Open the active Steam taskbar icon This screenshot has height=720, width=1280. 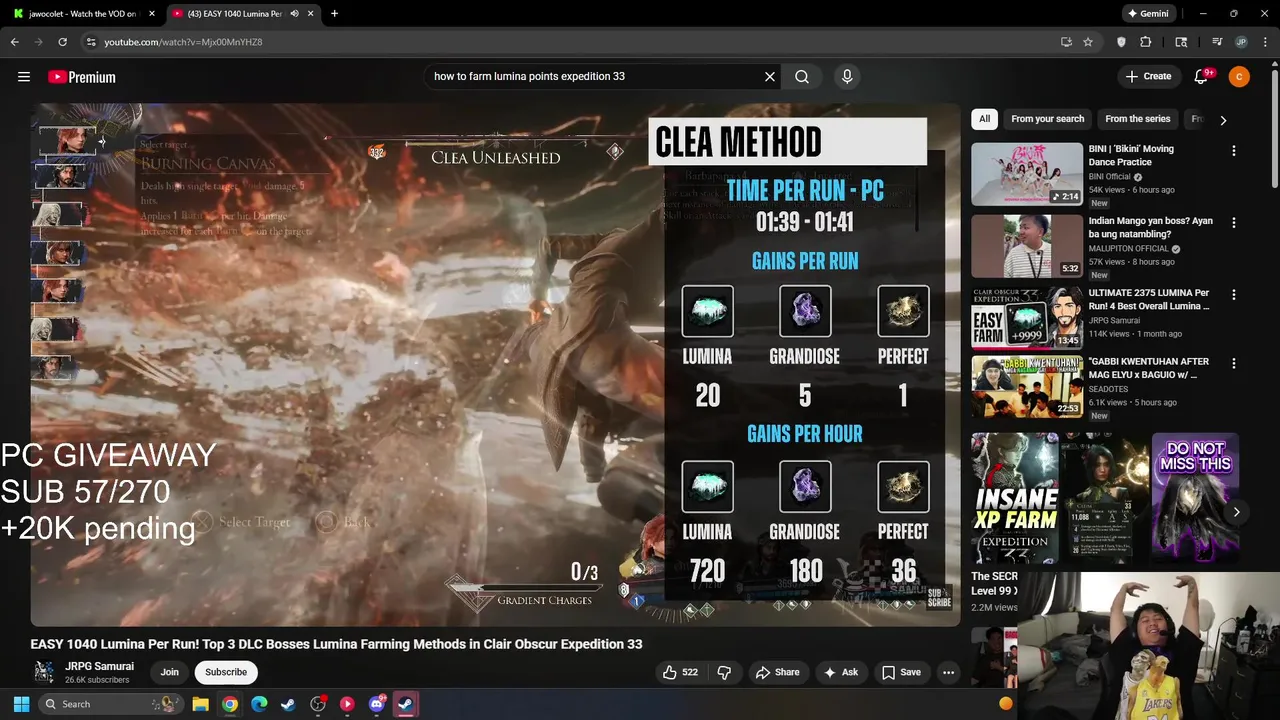point(406,704)
